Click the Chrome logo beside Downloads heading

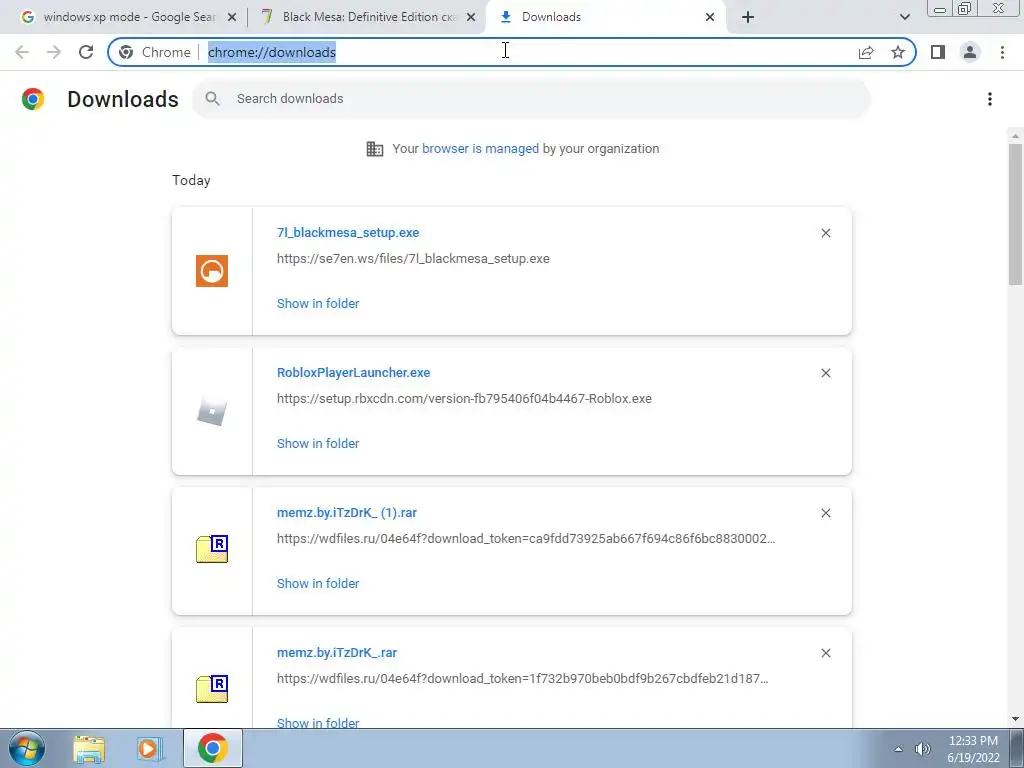33,99
